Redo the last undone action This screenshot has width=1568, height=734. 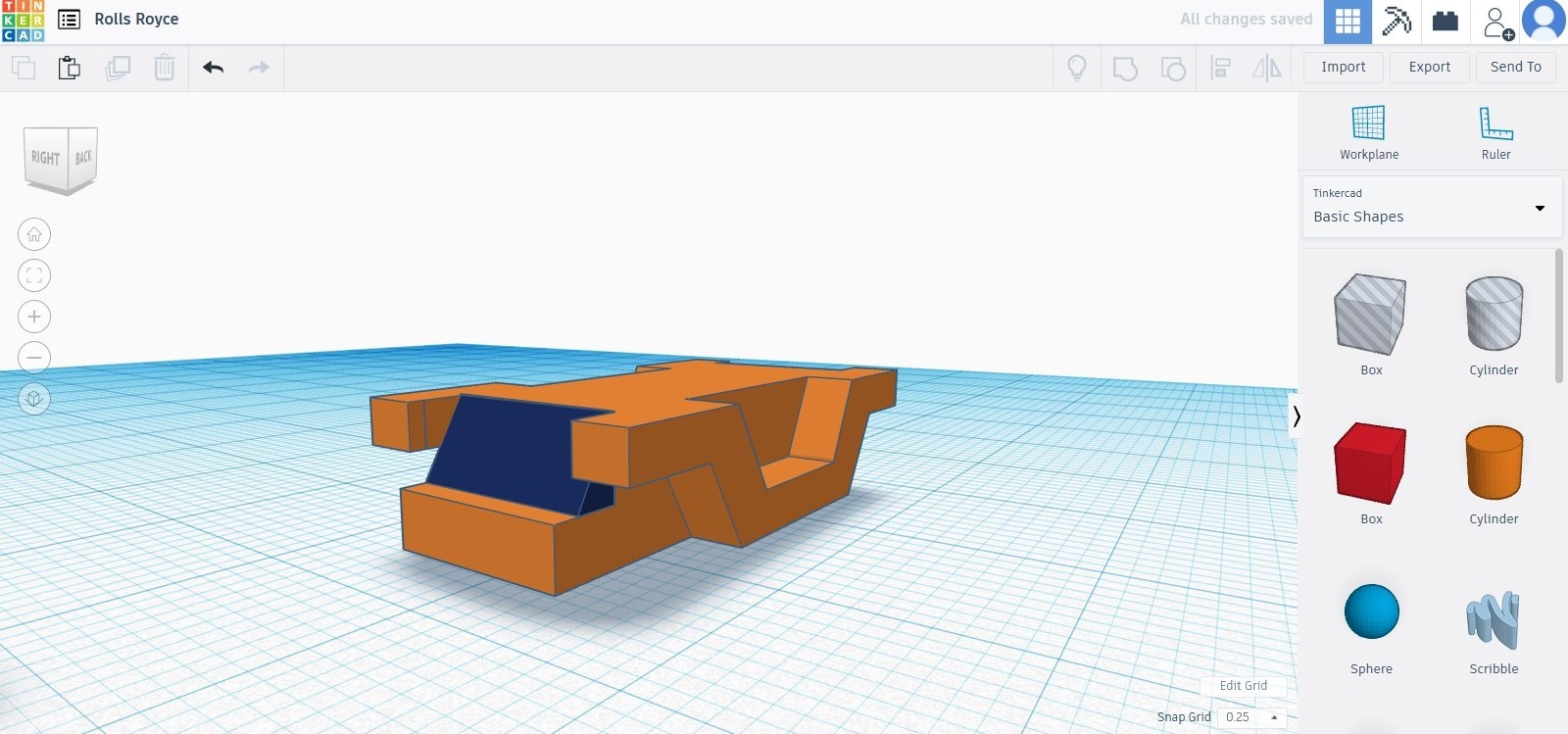click(259, 68)
